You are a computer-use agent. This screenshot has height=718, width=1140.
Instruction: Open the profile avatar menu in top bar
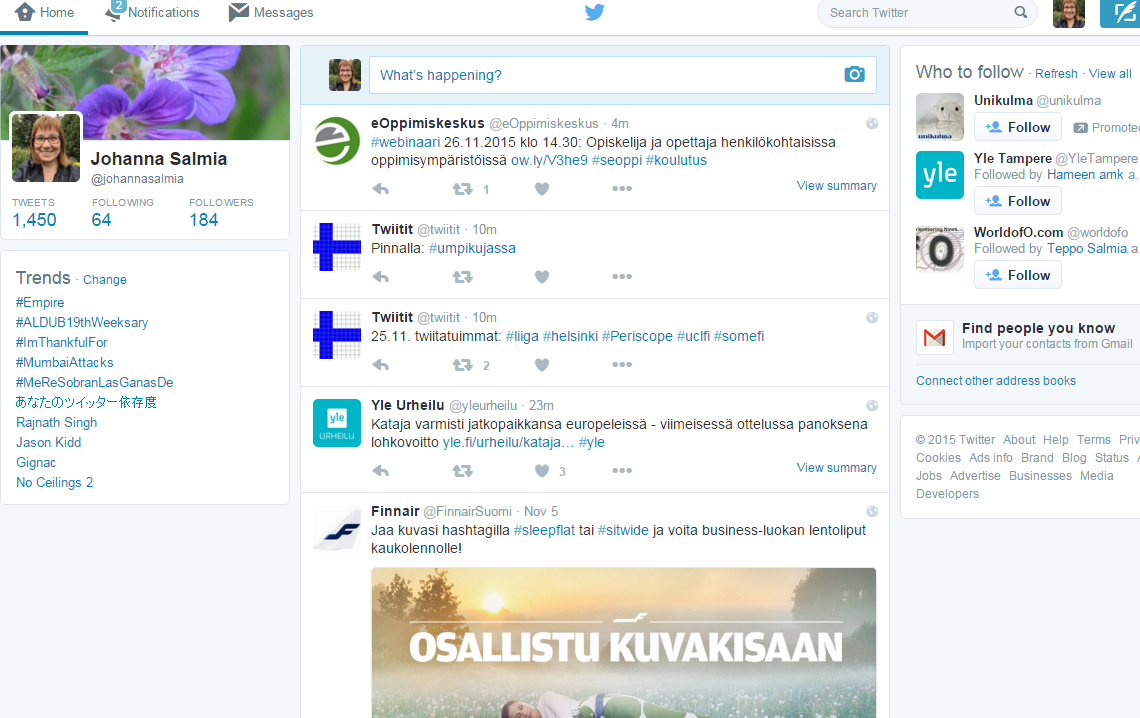click(x=1069, y=13)
